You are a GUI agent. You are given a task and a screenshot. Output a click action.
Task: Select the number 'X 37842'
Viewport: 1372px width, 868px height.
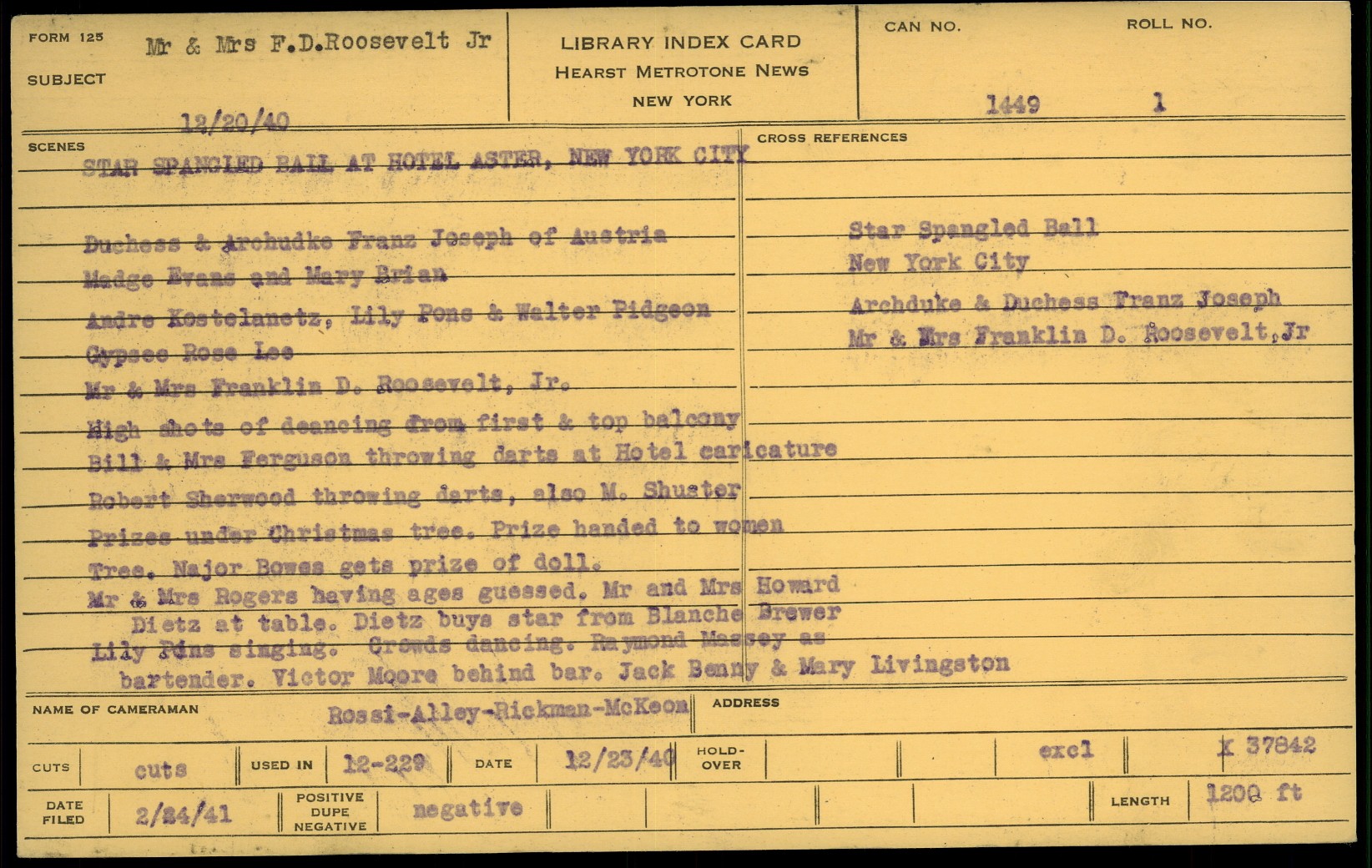(x=1267, y=745)
